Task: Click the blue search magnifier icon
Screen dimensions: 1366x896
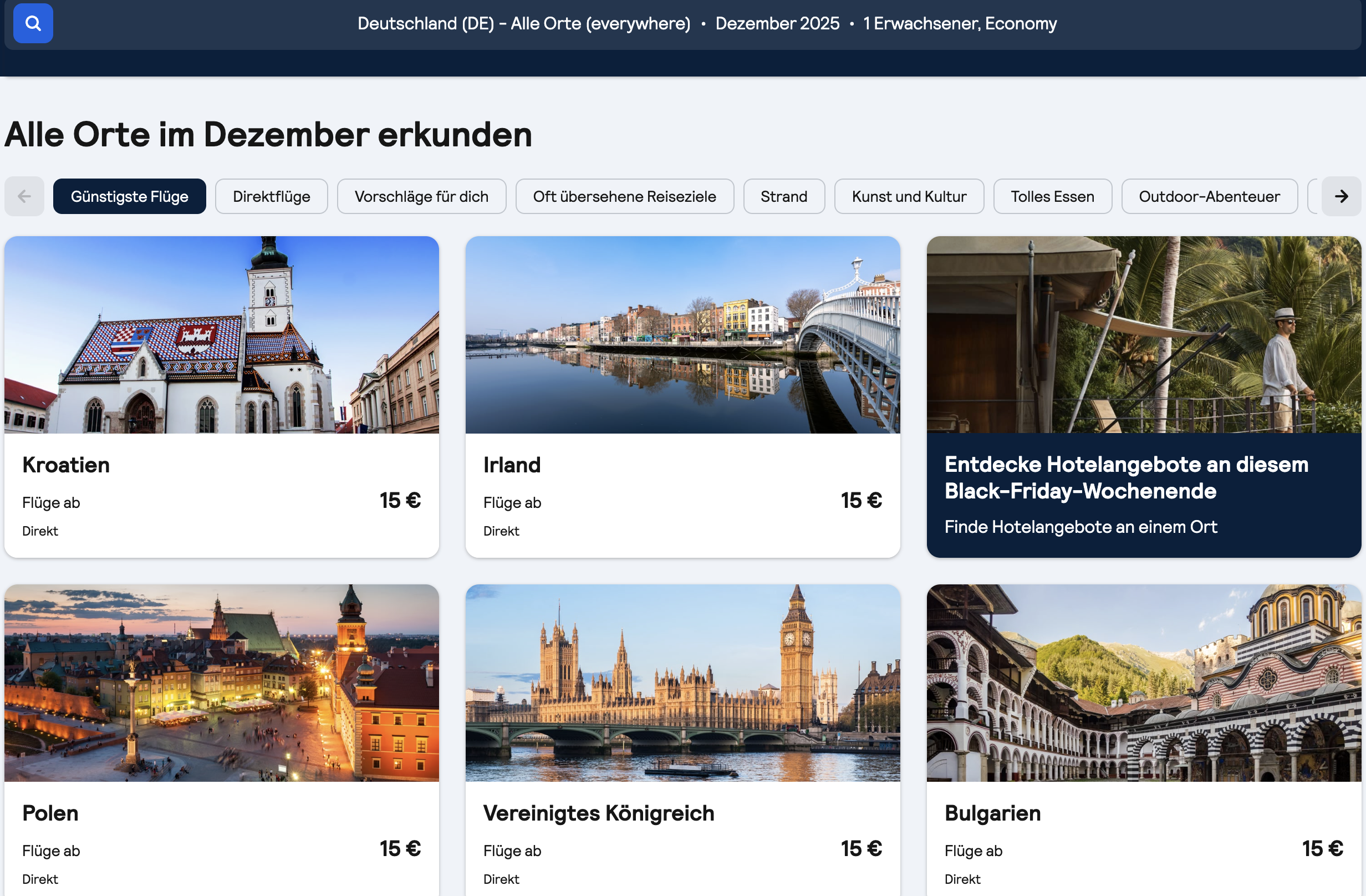Action: (x=33, y=23)
